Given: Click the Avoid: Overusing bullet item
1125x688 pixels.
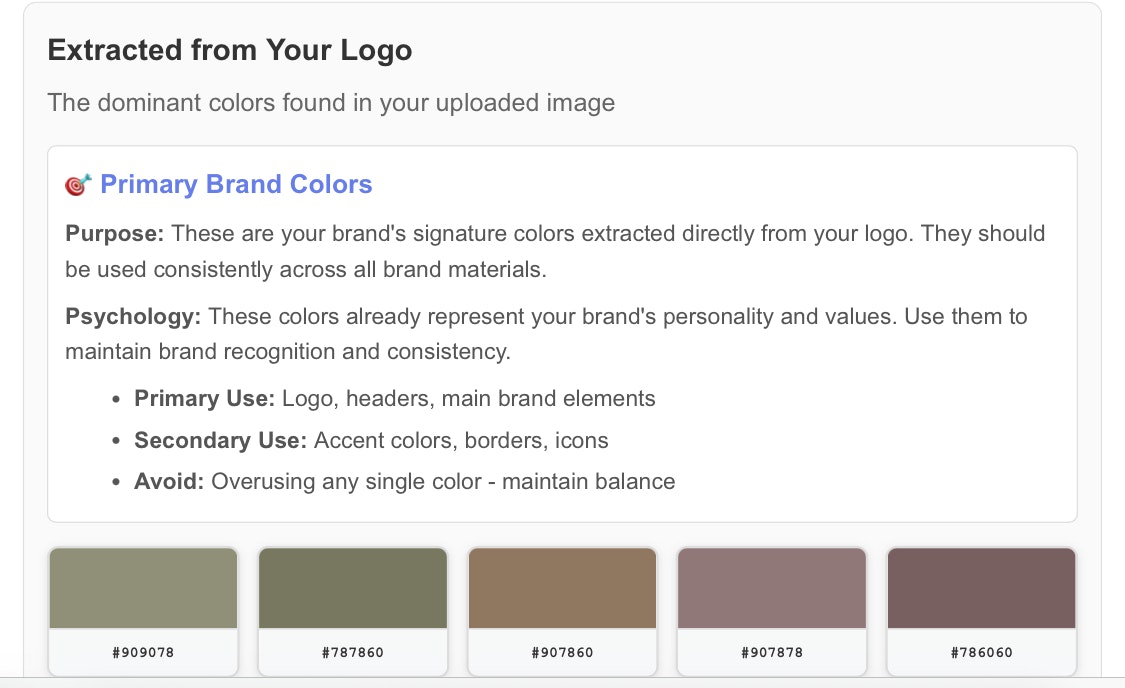Looking at the screenshot, I should click(x=405, y=481).
